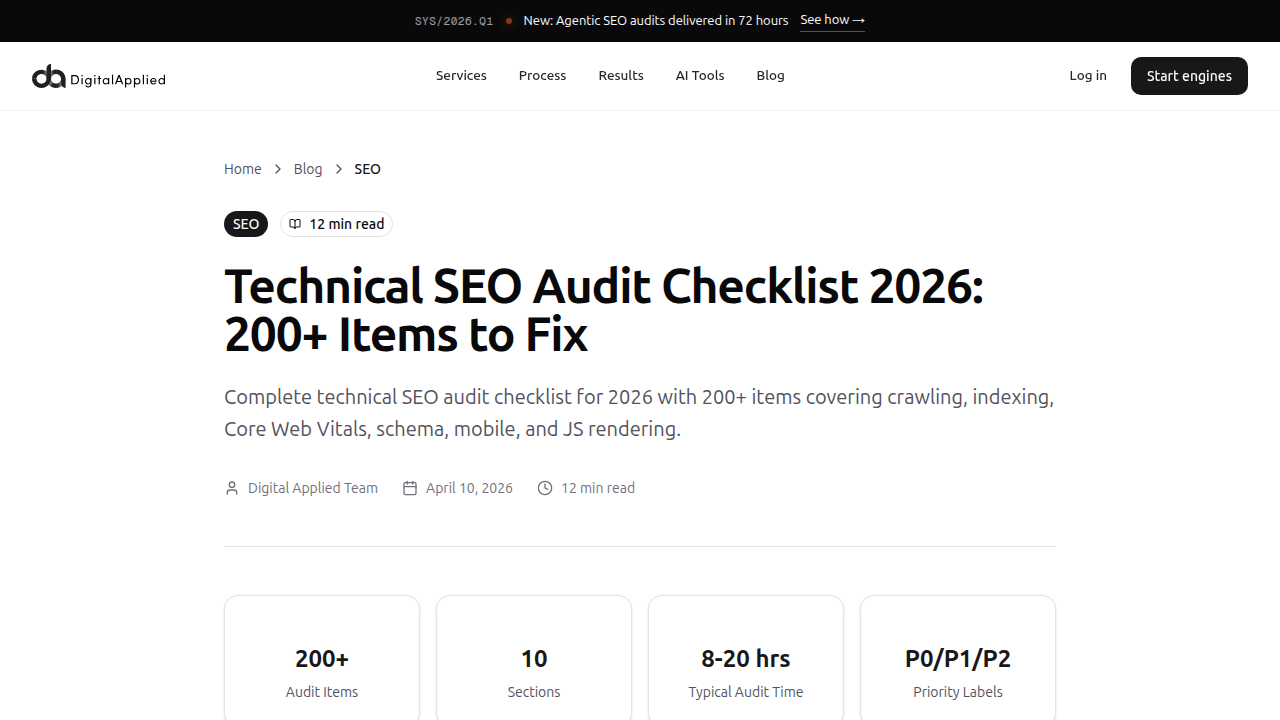Screen dimensions: 1280x720
Task: Open Blog from the top navigation
Action: point(770,76)
